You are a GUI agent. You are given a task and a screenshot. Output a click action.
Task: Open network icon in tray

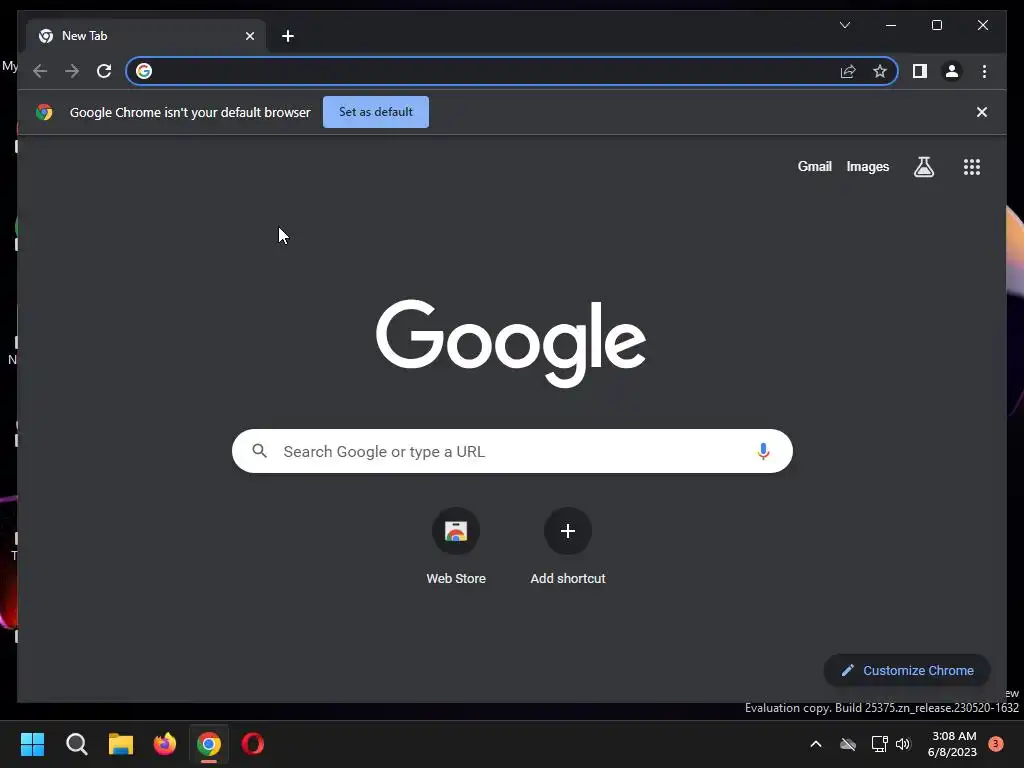(x=879, y=744)
